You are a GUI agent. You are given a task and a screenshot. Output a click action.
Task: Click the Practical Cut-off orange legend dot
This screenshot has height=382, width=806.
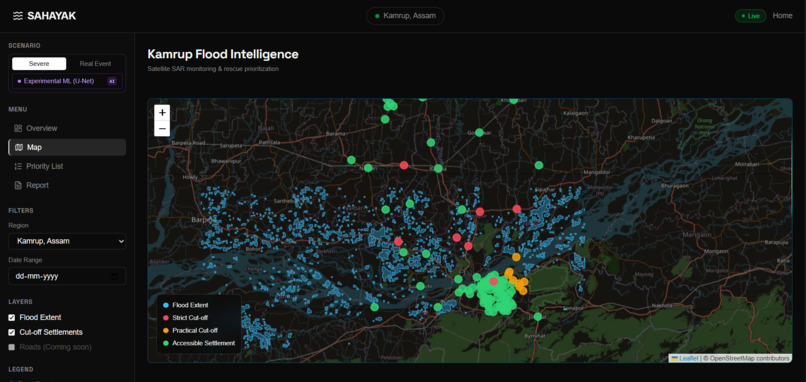166,330
